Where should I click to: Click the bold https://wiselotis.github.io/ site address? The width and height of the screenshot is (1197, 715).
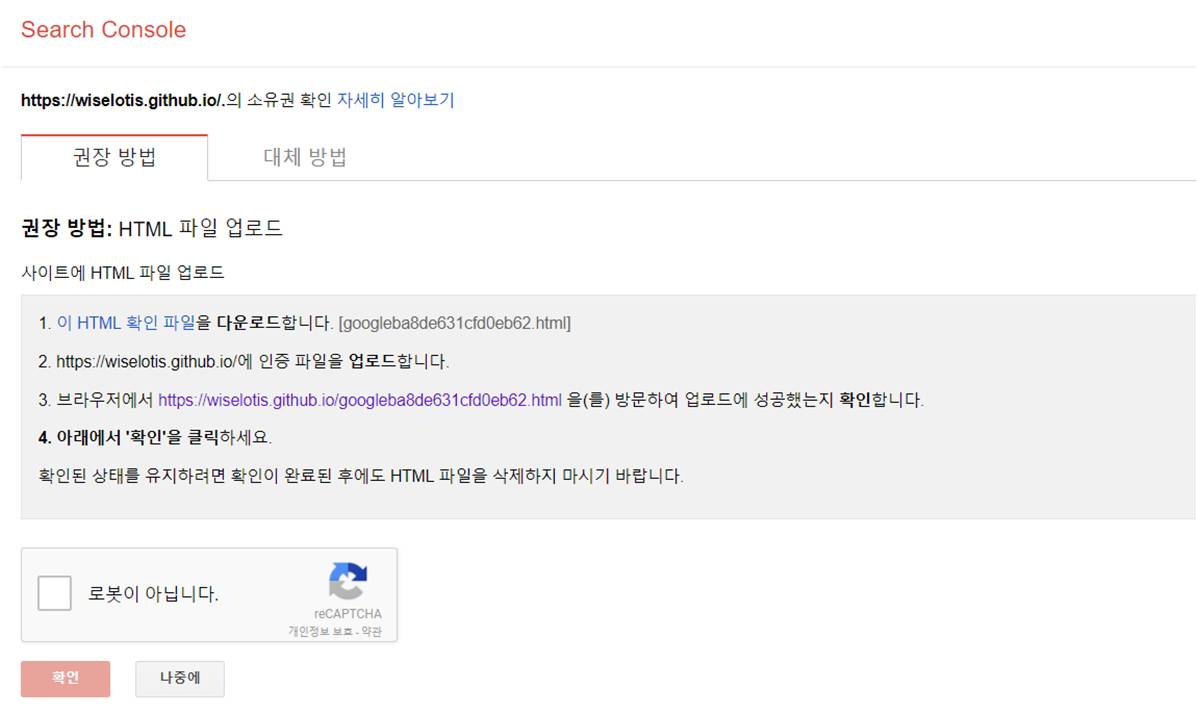(x=121, y=100)
